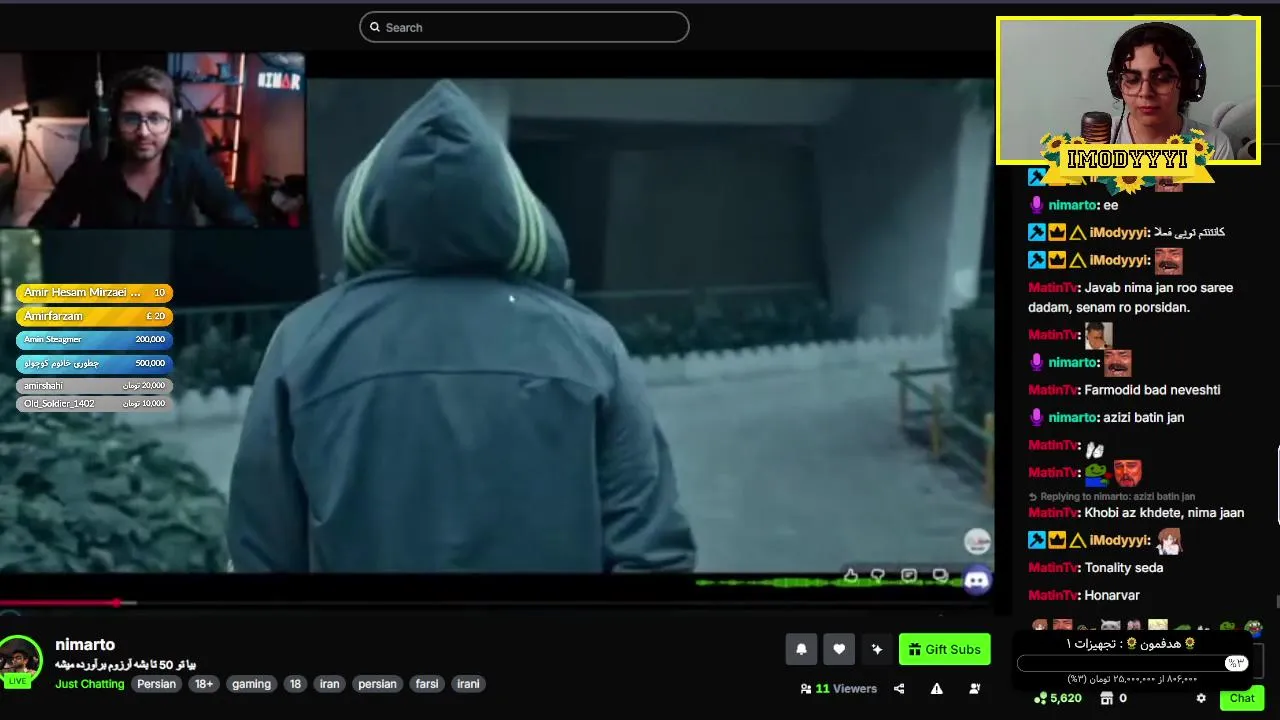This screenshot has height=720, width=1280.
Task: Turn on notifications with the bell icon
Action: click(x=801, y=649)
